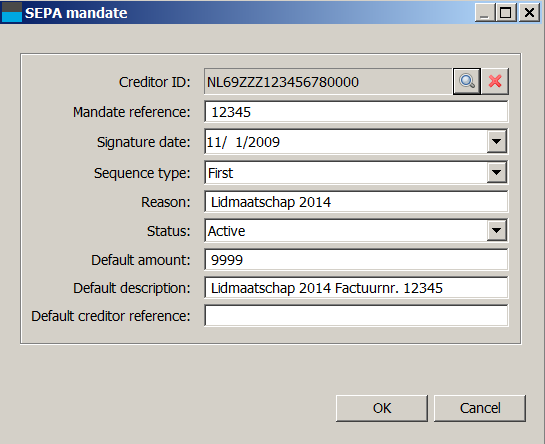
Task: Click the read-only Creditor ID field
Action: 328,82
